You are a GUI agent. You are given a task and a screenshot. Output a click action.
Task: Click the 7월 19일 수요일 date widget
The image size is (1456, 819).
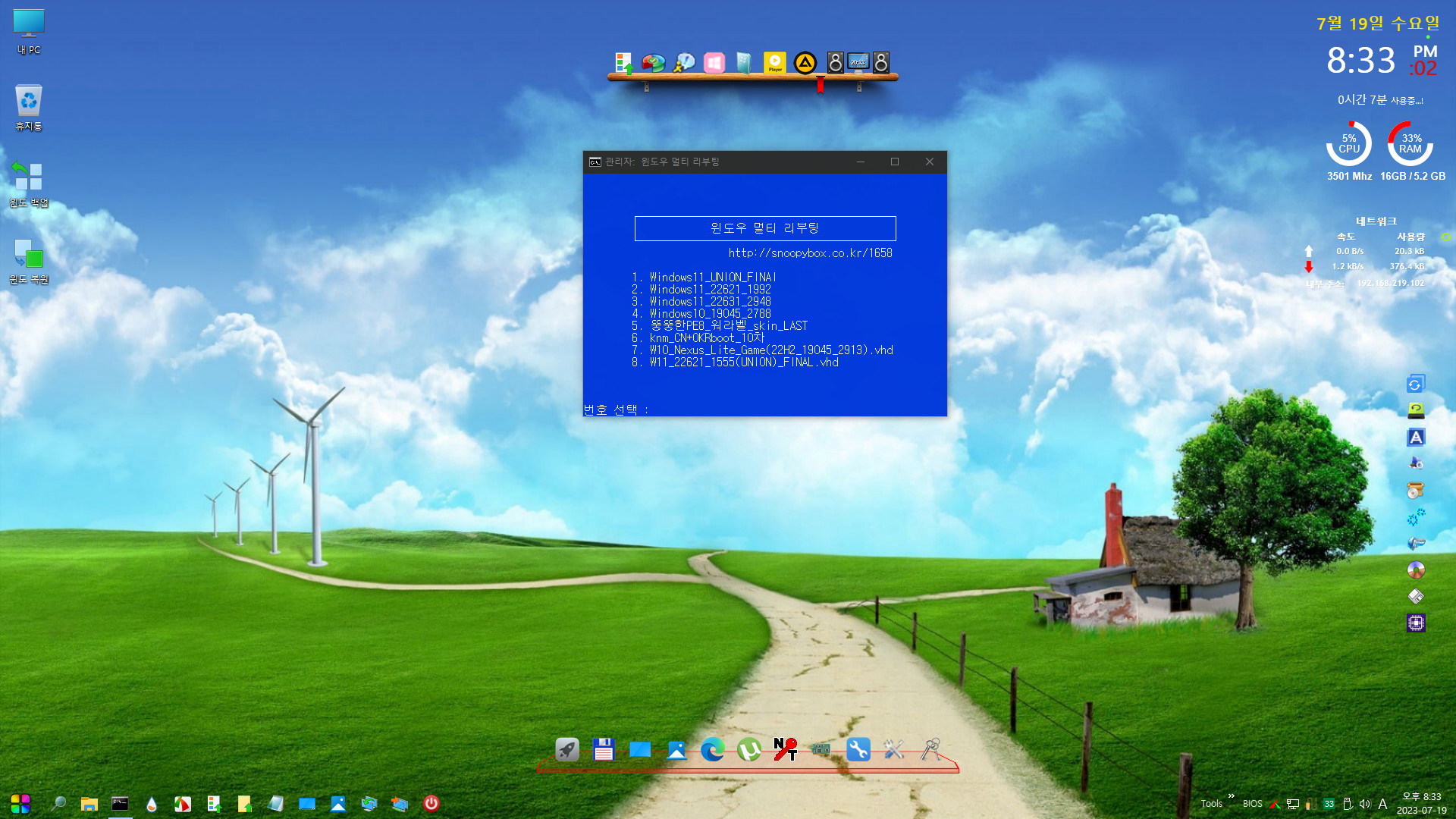click(1378, 24)
